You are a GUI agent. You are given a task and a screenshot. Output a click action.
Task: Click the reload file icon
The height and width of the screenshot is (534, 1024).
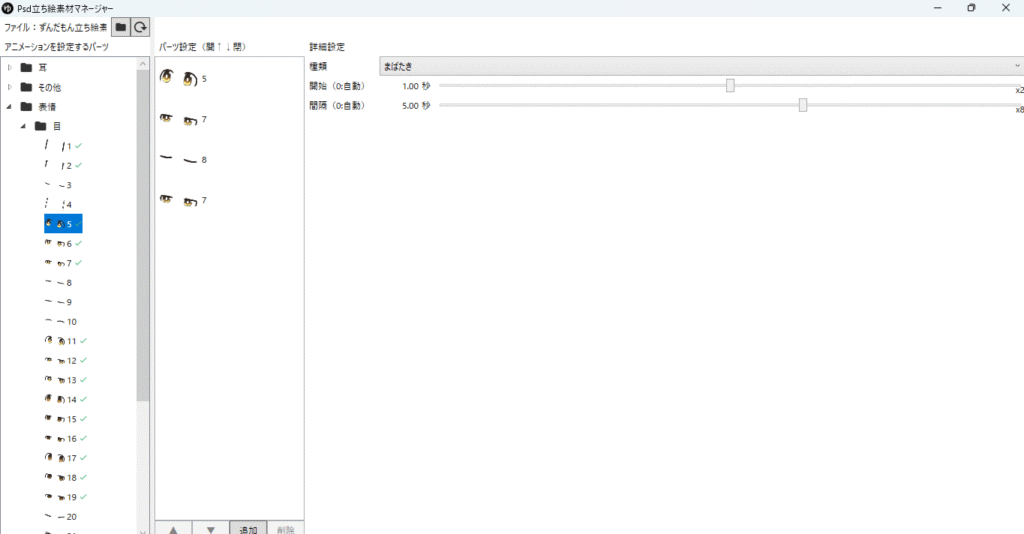(x=141, y=27)
